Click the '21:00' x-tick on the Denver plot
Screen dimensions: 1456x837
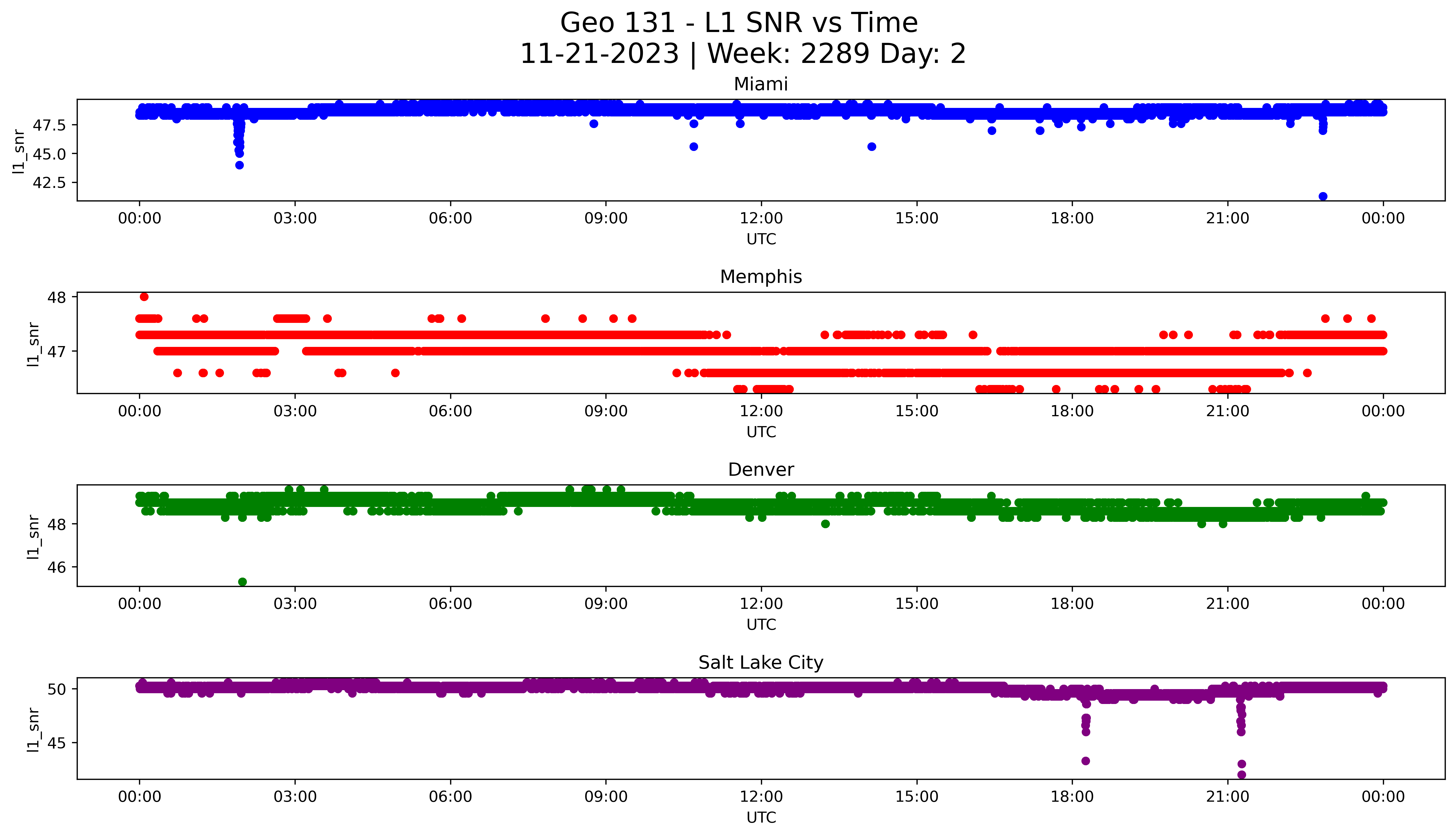click(x=1228, y=604)
